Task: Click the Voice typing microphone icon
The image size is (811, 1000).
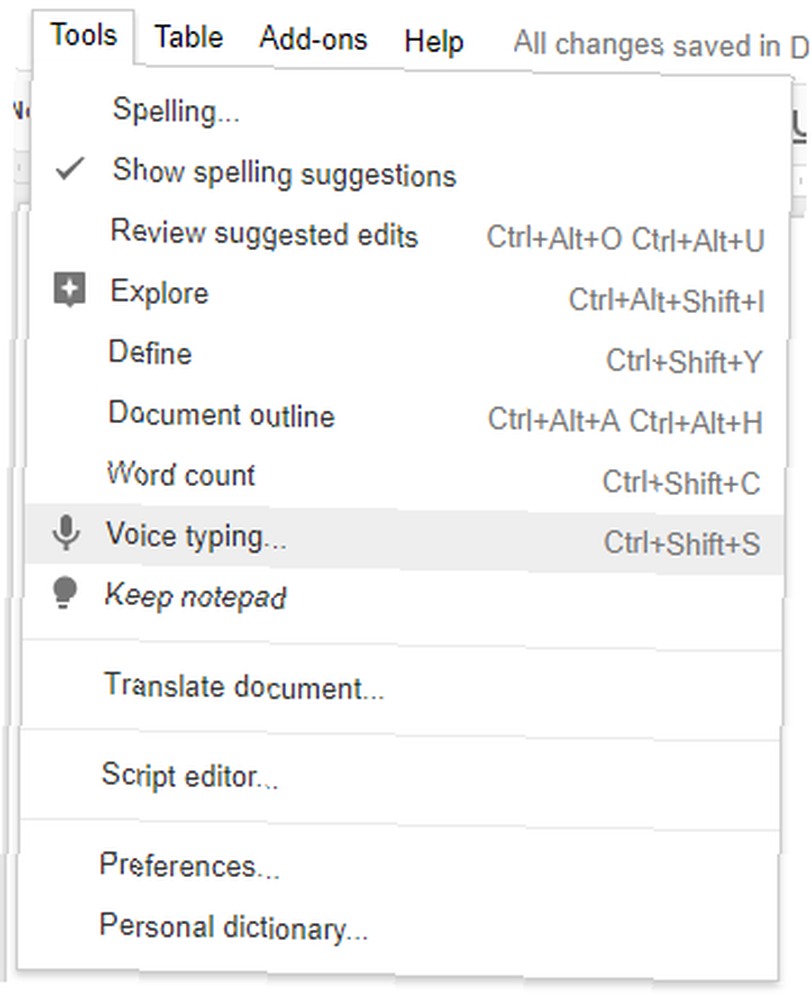Action: 66,534
